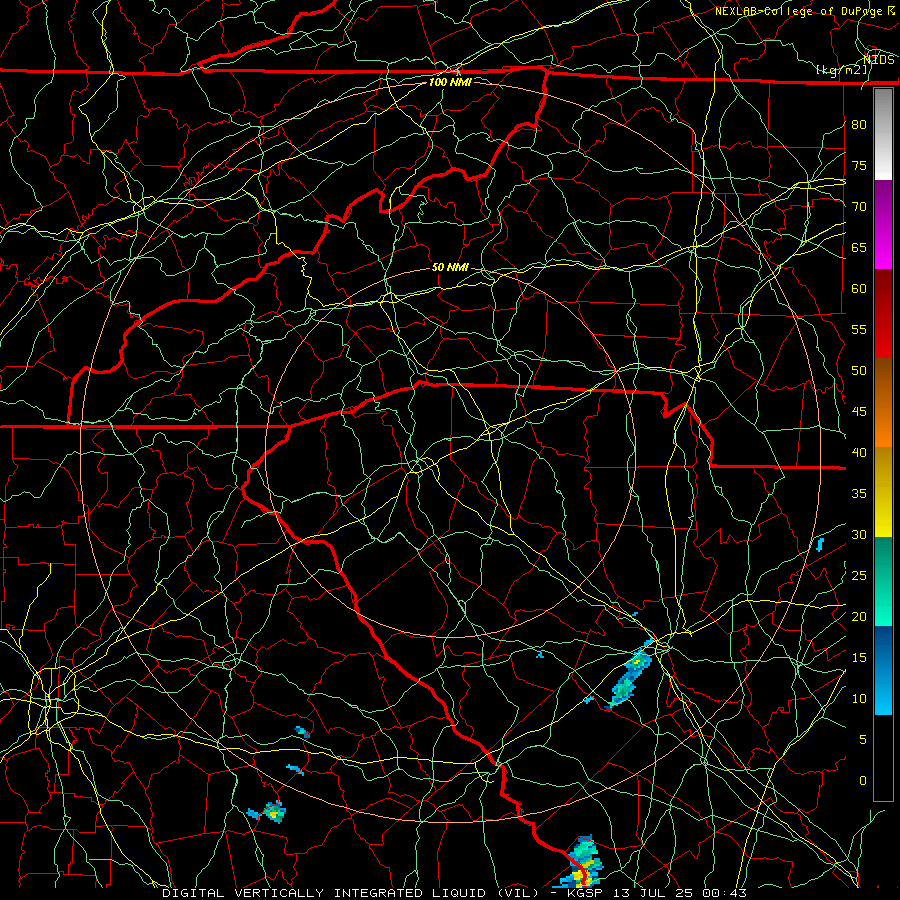
Task: Pick the yellow segment of the color scale
Action: [x=883, y=492]
